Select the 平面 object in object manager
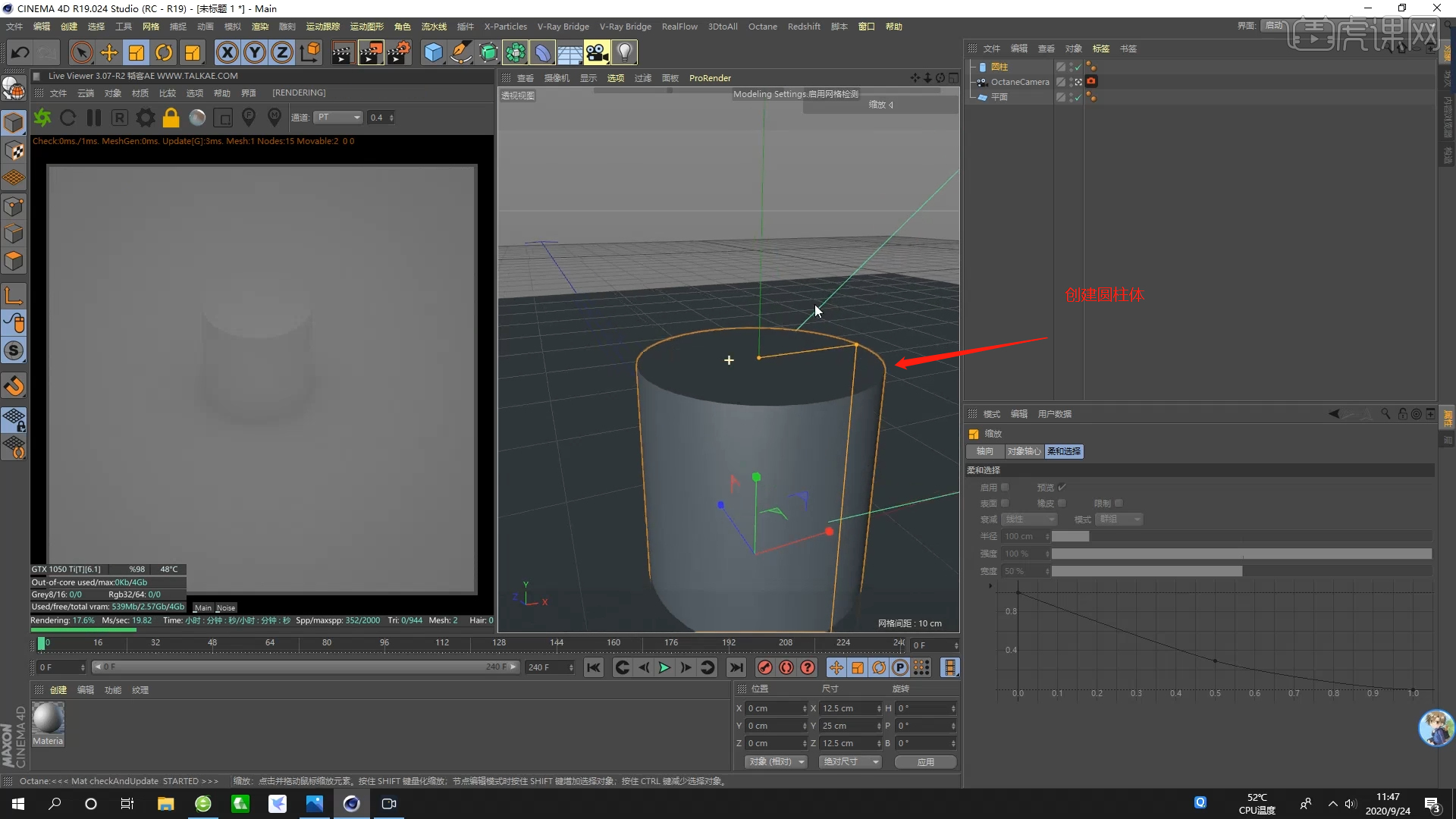This screenshot has width=1456, height=819. click(999, 97)
